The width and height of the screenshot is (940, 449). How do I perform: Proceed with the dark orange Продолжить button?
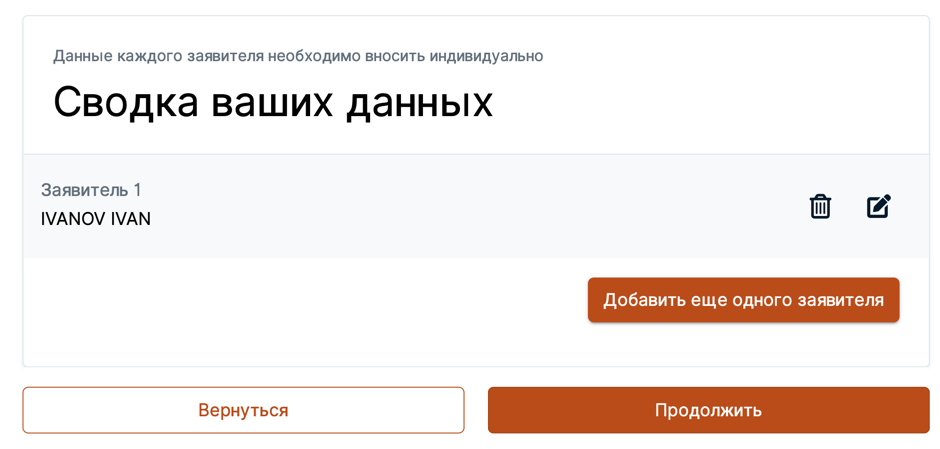(x=708, y=410)
